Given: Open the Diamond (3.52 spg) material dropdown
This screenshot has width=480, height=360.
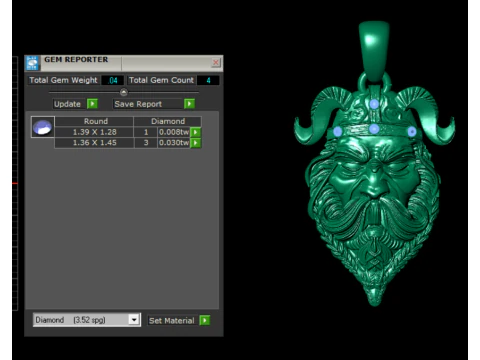Looking at the screenshot, I should point(87,320).
